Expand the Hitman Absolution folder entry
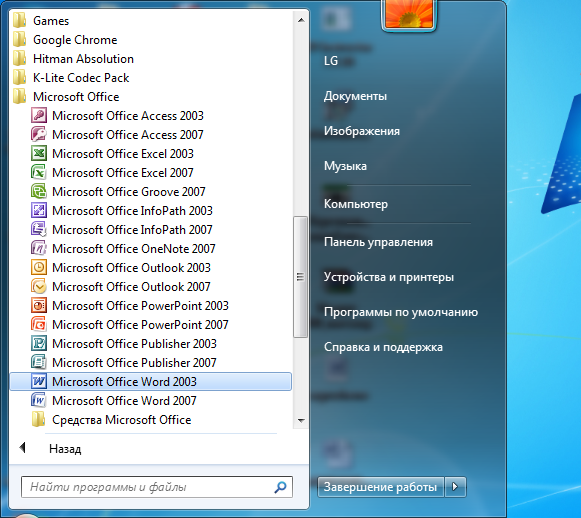This screenshot has height=518, width=581. pos(83,59)
